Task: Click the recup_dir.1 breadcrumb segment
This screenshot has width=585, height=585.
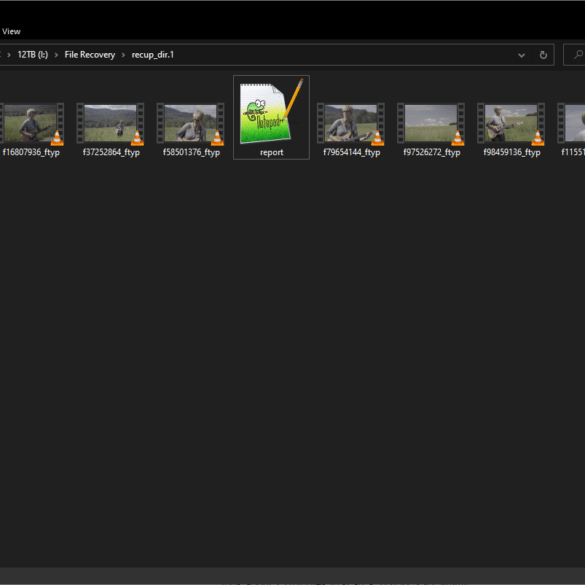Action: [153, 55]
